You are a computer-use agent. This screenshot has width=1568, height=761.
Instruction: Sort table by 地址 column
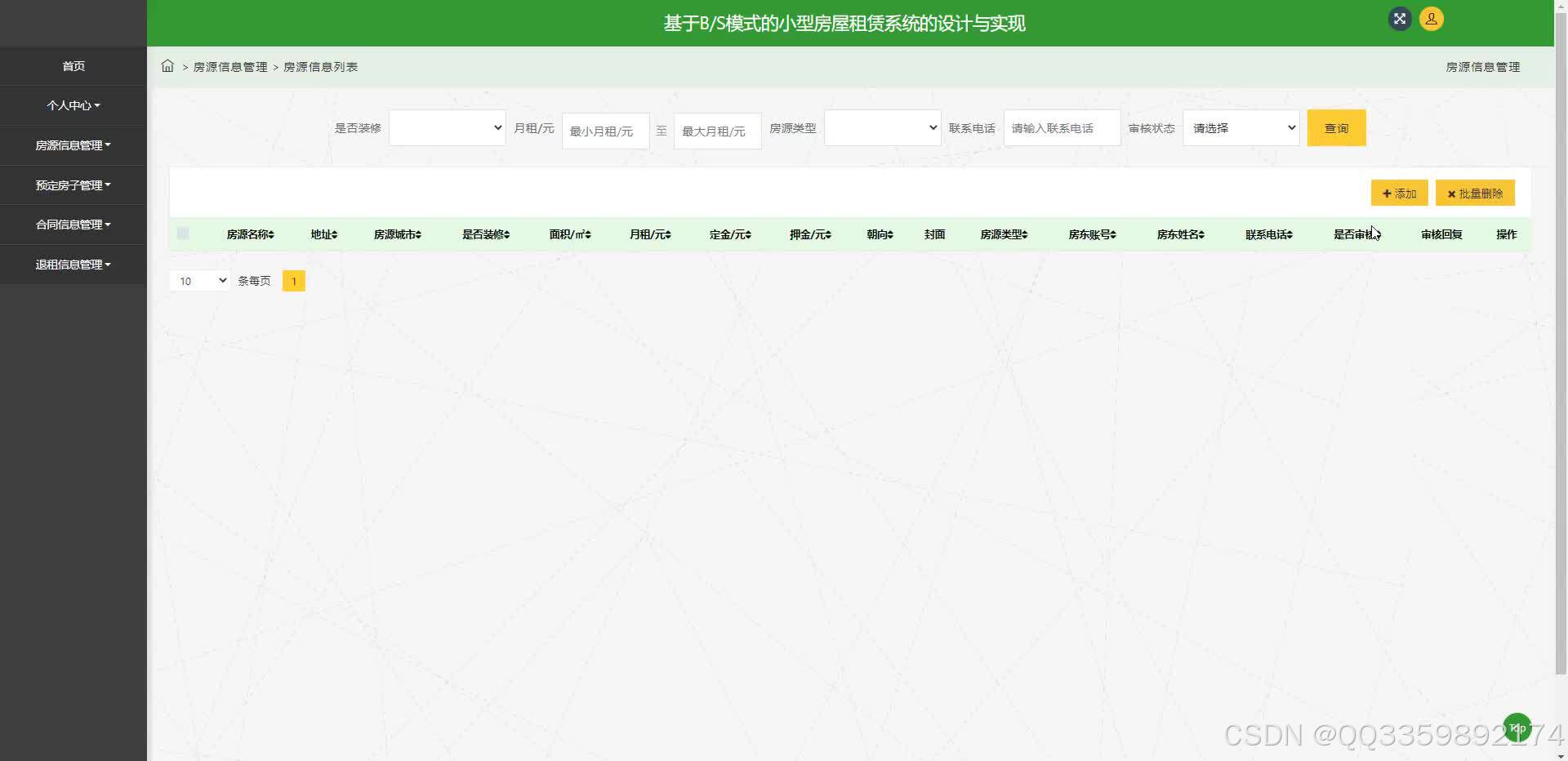[x=324, y=234]
